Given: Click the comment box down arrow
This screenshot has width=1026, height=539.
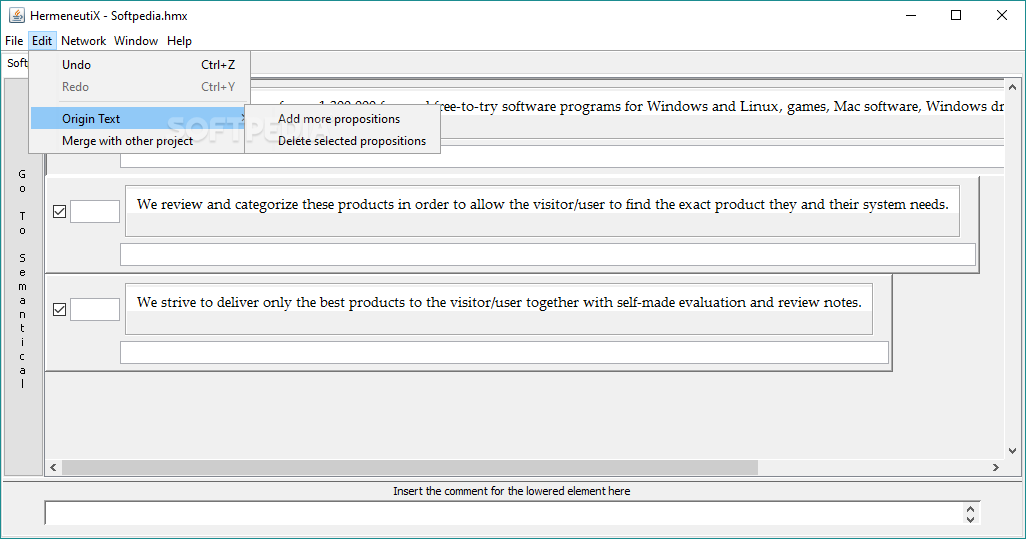Looking at the screenshot, I should tap(970, 519).
